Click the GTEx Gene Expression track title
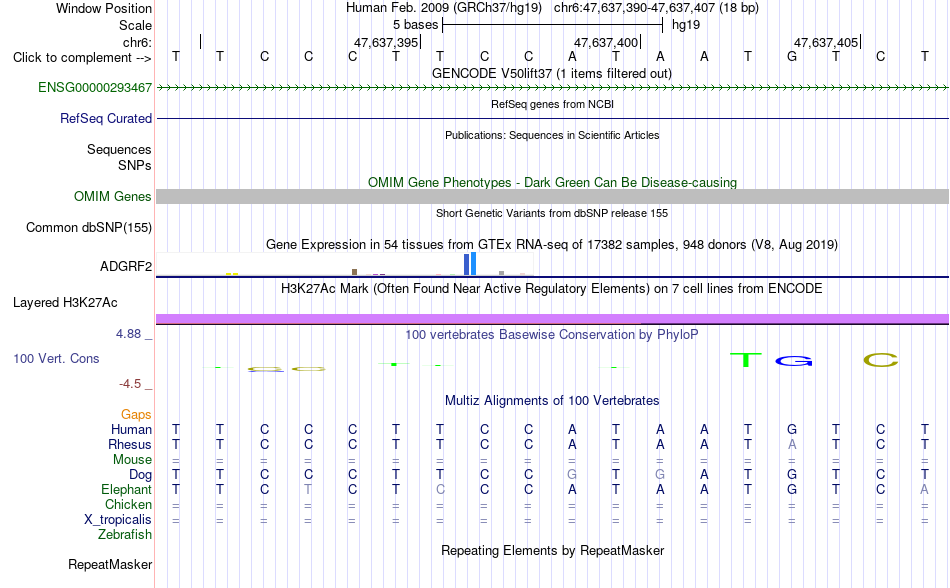 (x=552, y=245)
